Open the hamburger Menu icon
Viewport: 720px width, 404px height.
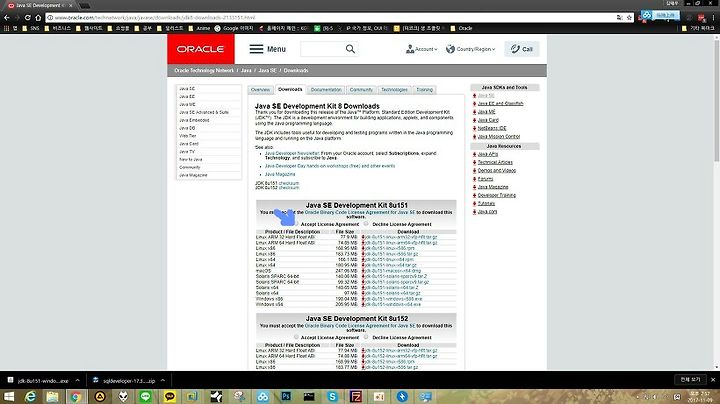(256, 49)
